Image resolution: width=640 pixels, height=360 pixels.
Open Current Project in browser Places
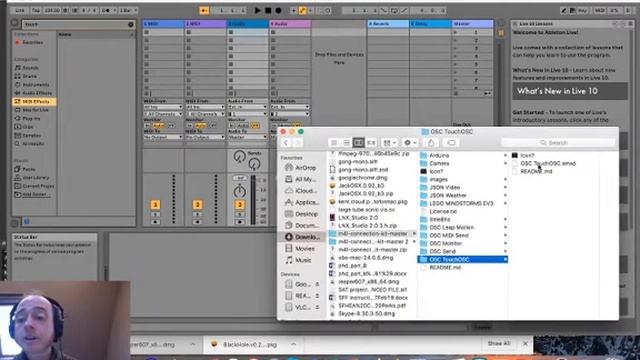[x=38, y=186]
